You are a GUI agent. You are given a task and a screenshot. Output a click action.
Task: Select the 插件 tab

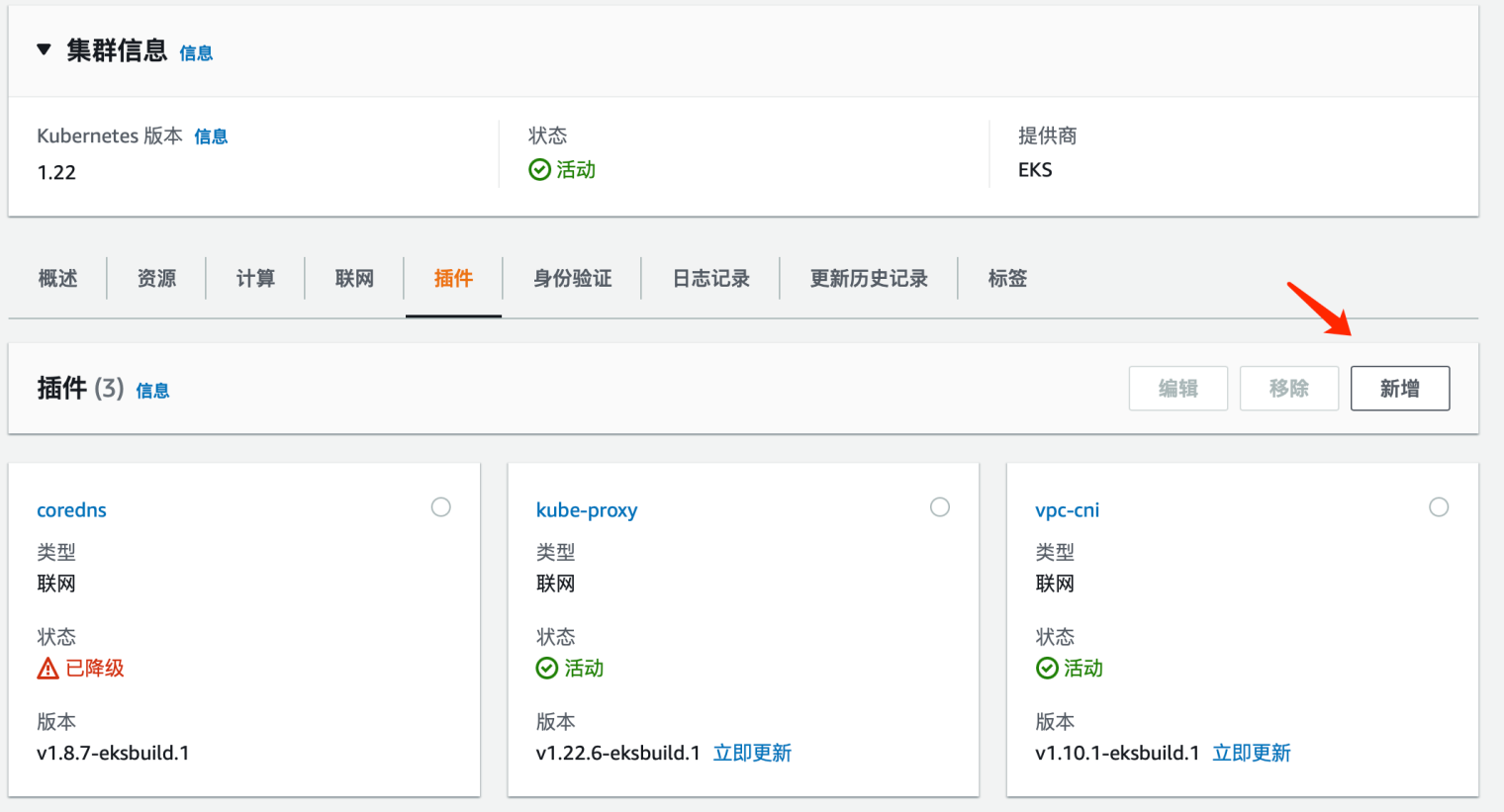click(453, 279)
